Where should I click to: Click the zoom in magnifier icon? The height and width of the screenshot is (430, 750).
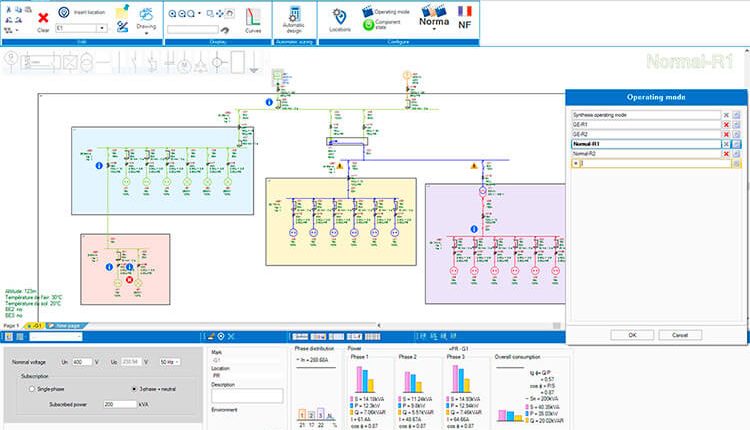(x=172, y=14)
